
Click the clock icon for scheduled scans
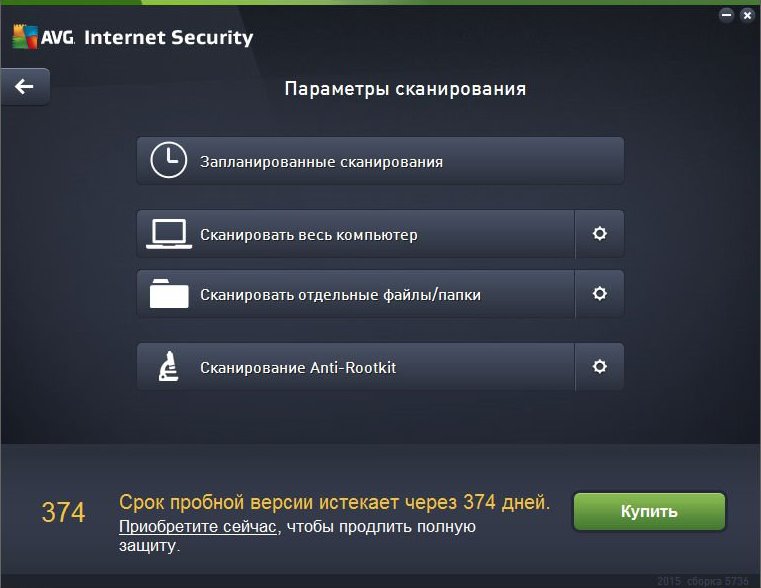pyautogui.click(x=168, y=160)
